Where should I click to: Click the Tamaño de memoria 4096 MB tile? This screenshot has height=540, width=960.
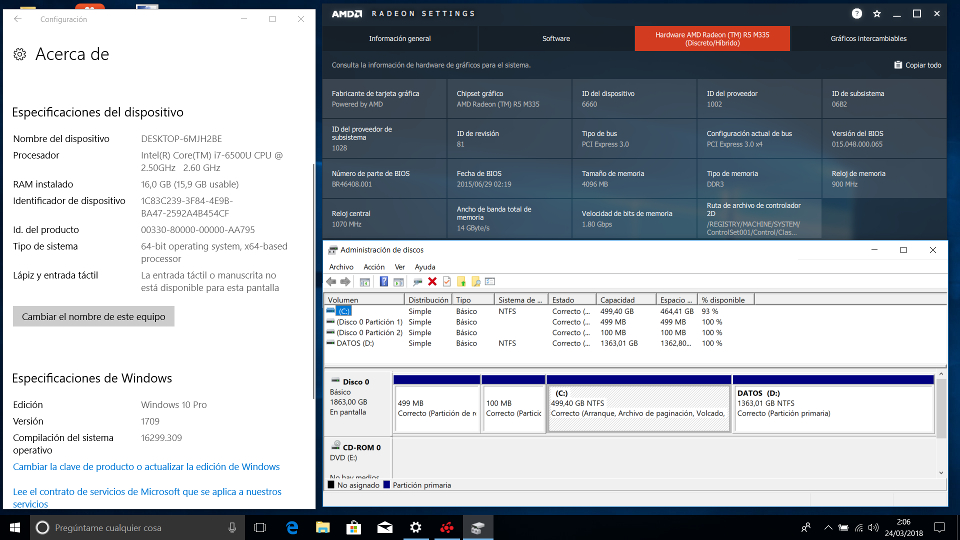pos(634,179)
